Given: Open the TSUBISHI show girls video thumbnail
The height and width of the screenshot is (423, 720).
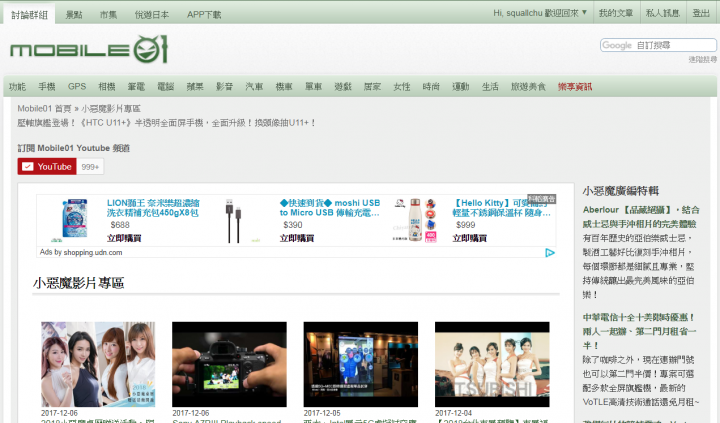Looking at the screenshot, I should 492,364.
